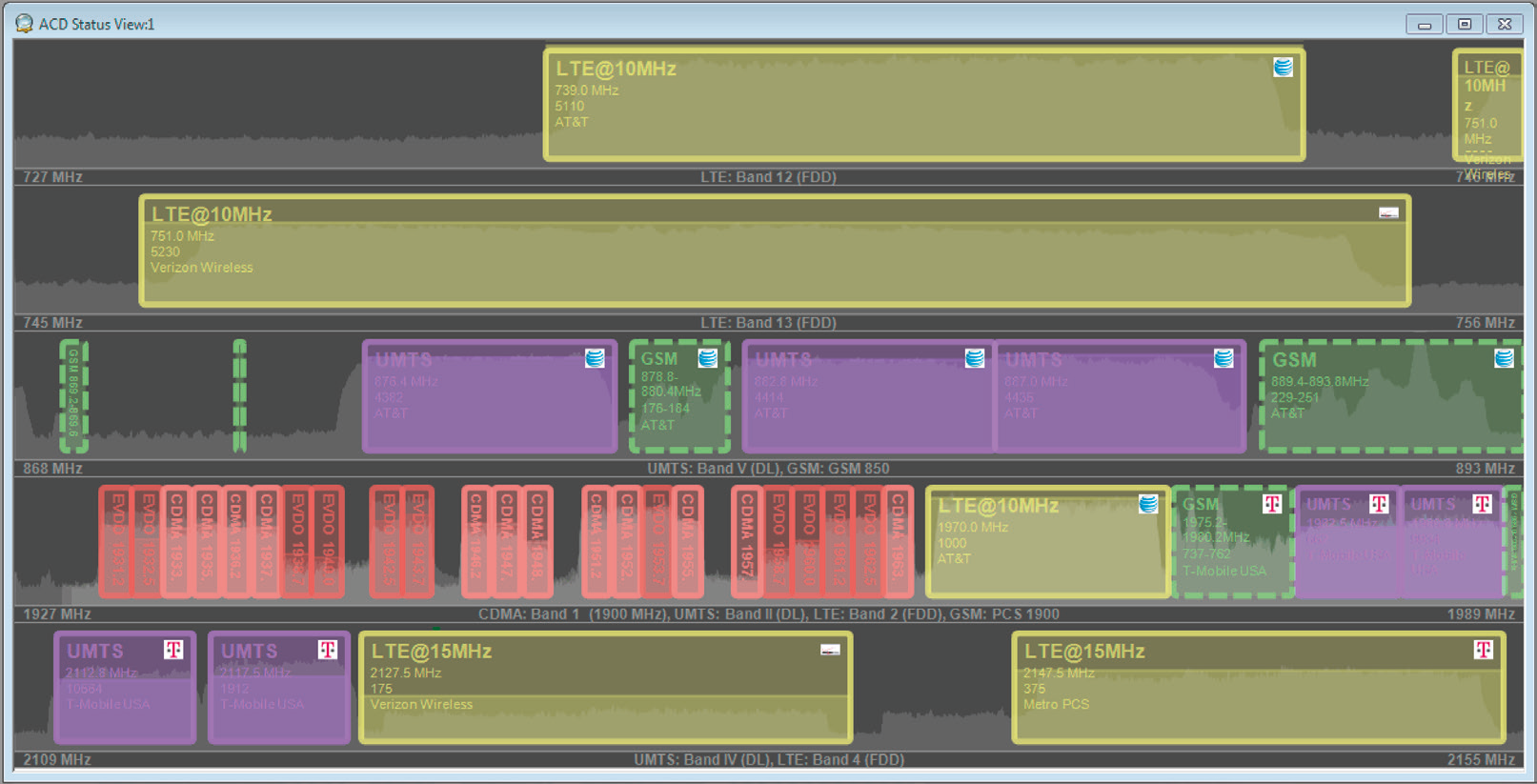The width and height of the screenshot is (1537, 784).
Task: Select the EVDO 1938.7 carrier block
Action: point(297,542)
